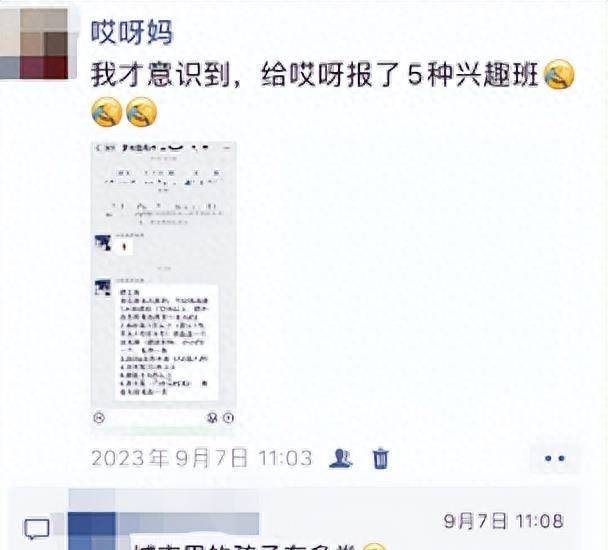Open the two-dot like and comment menu

[x=554, y=458]
